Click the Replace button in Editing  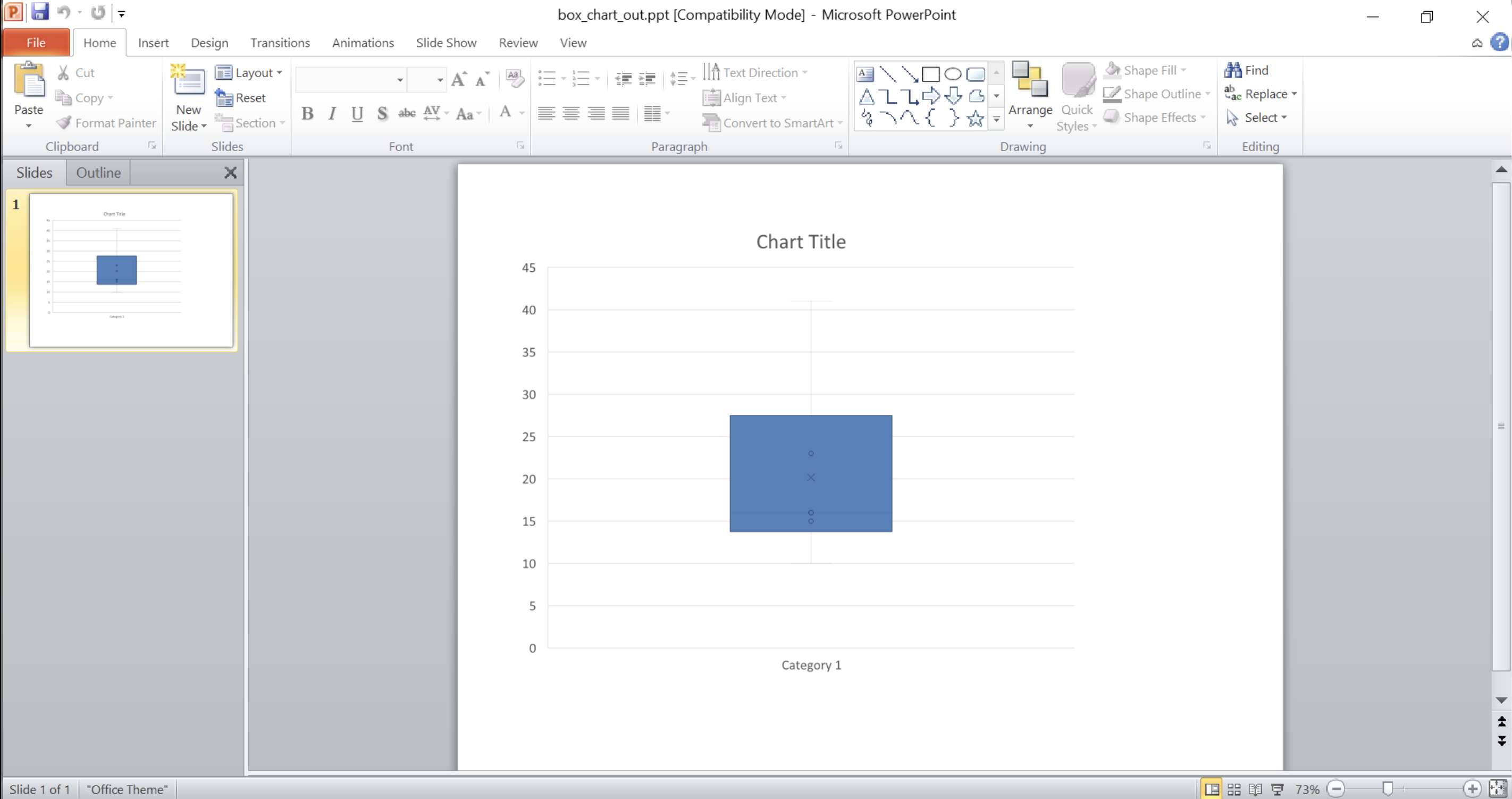tap(1256, 93)
